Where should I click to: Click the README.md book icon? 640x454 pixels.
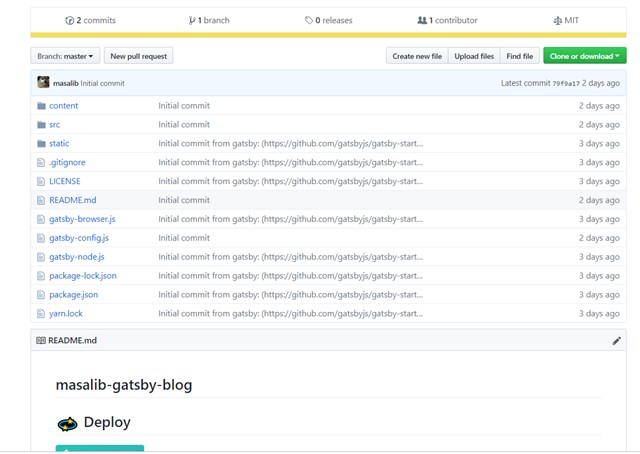tap(41, 340)
